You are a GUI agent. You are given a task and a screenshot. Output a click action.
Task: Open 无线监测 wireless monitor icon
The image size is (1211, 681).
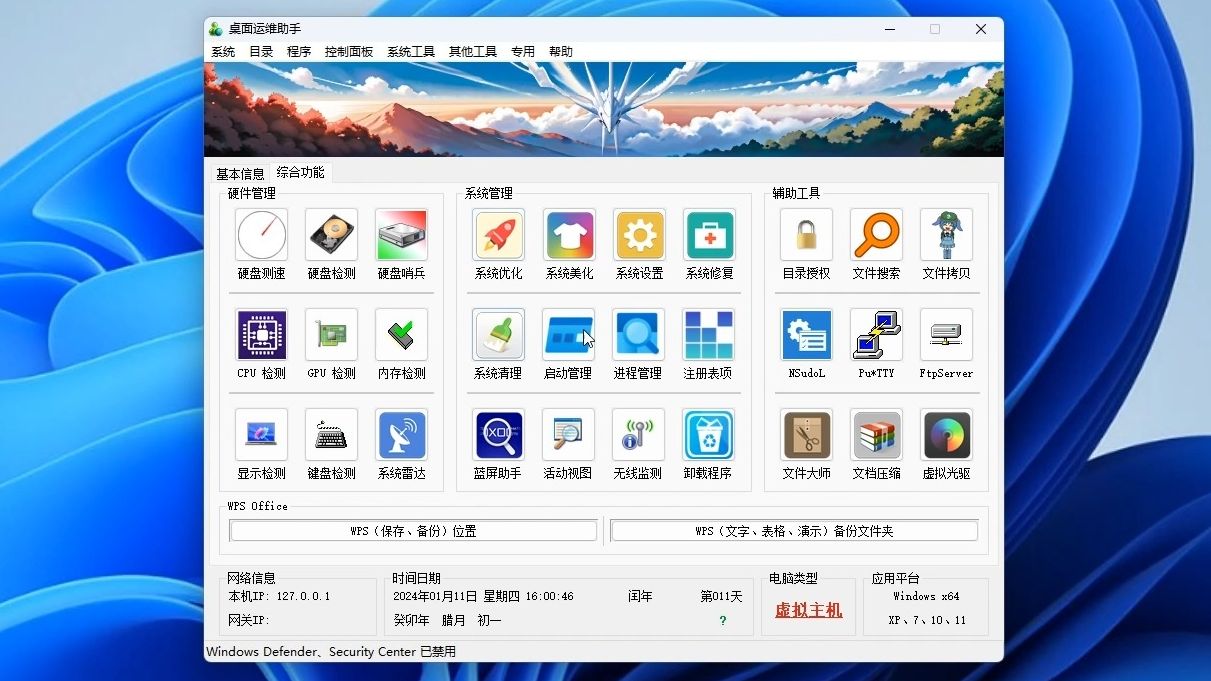click(639, 435)
